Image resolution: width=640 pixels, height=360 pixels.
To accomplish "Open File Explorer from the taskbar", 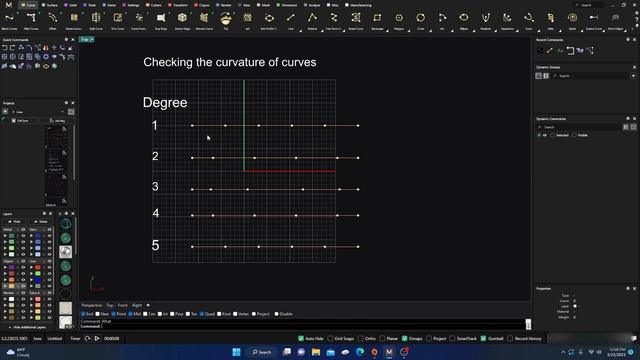I will click(x=316, y=352).
